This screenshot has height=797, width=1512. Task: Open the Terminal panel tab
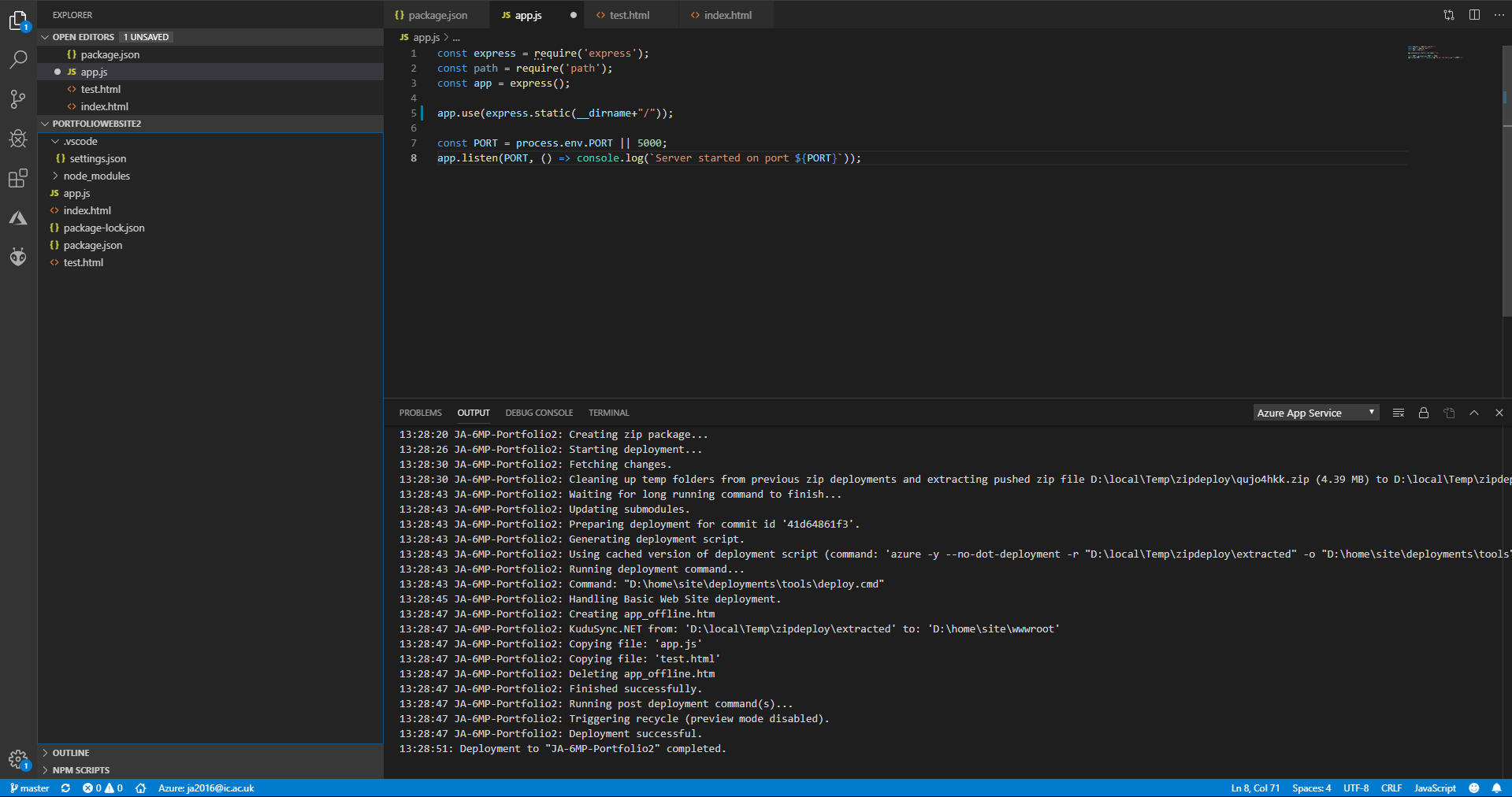coord(608,413)
